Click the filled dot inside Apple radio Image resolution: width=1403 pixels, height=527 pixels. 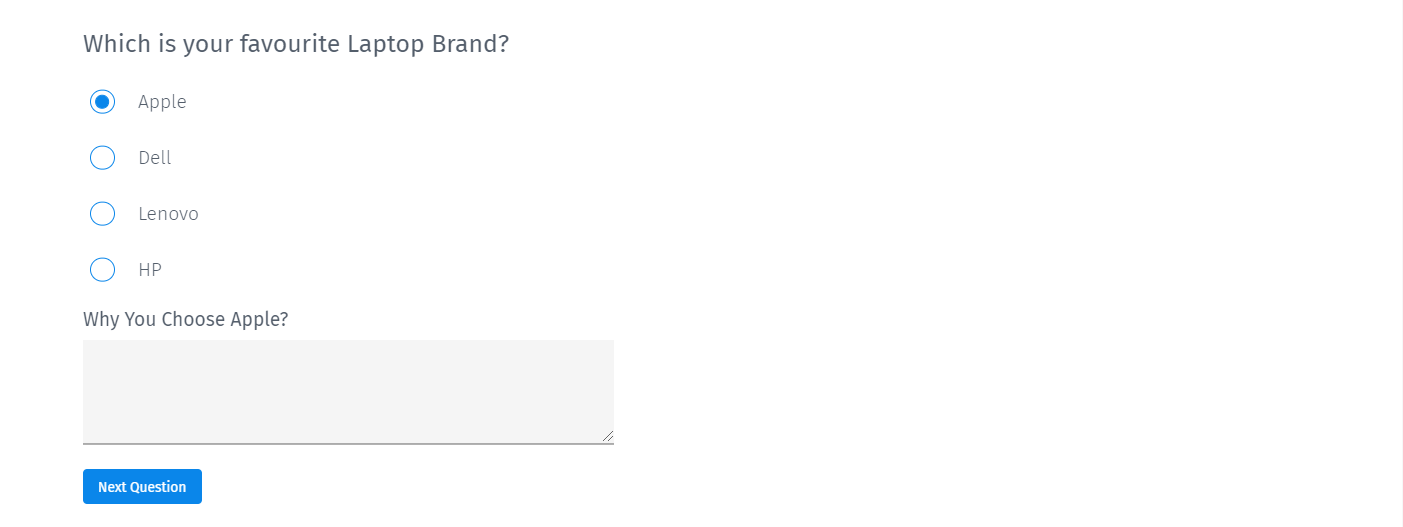point(102,102)
